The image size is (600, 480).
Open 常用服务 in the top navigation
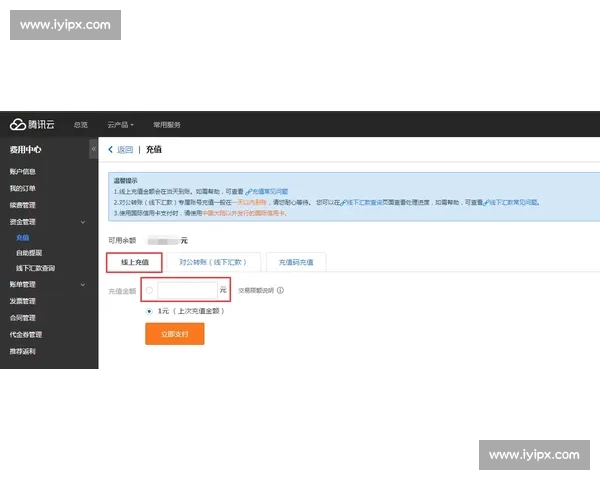click(x=167, y=125)
